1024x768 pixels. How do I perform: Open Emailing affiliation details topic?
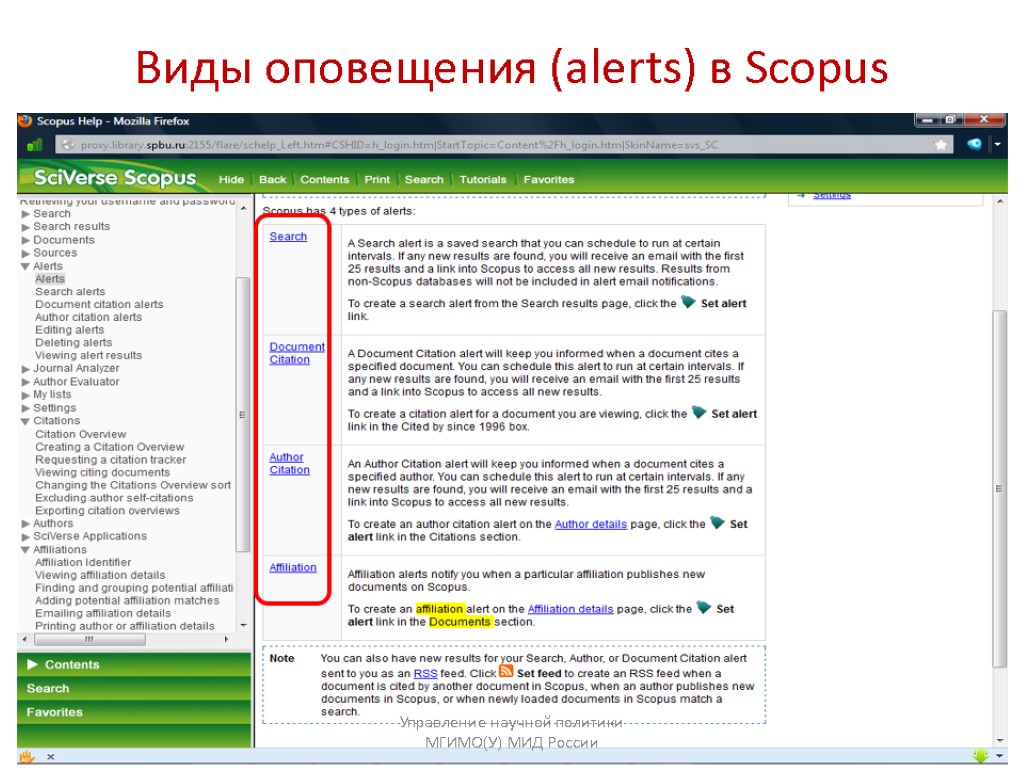click(103, 613)
